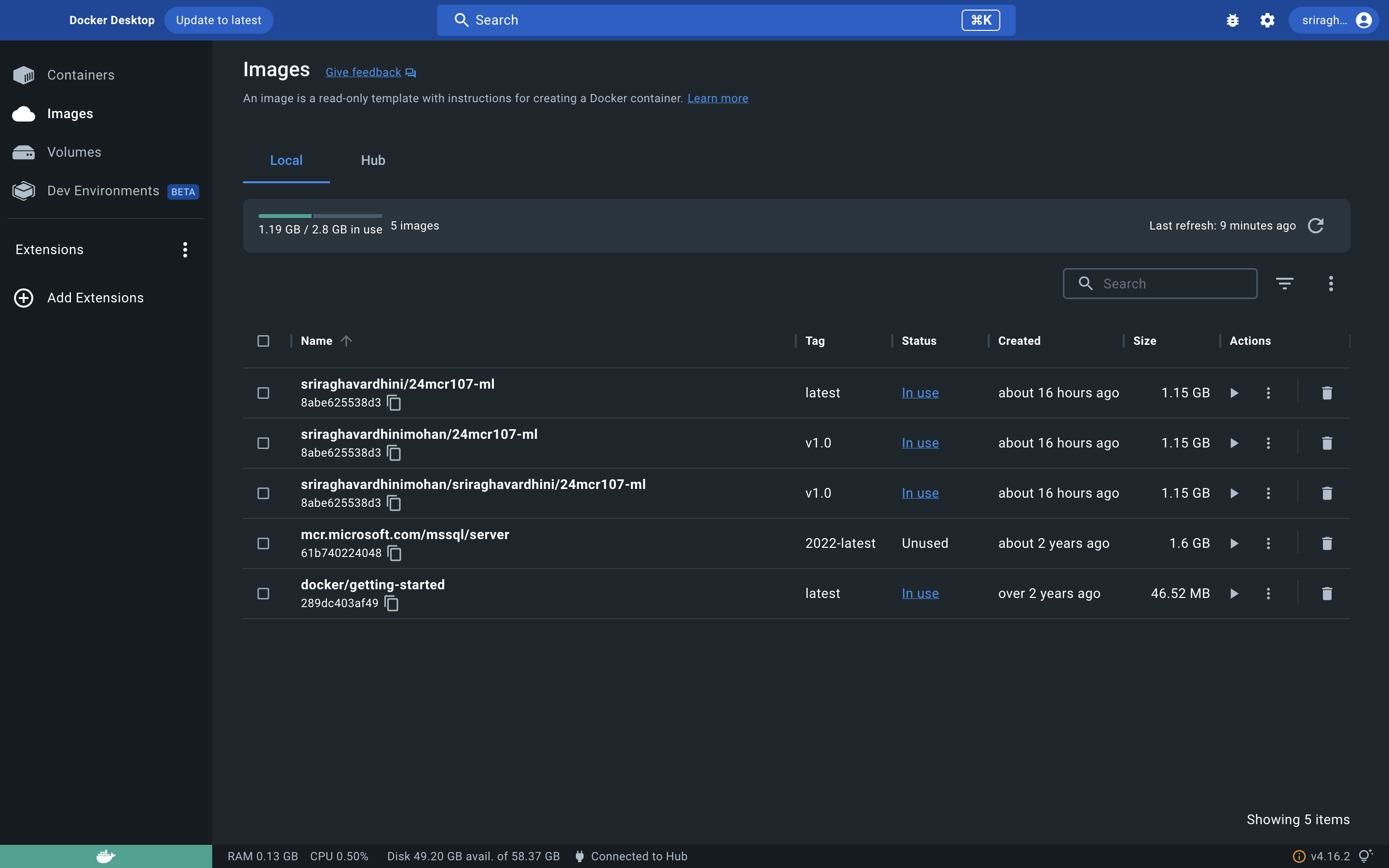Delete the docker/getting-started image
The width and height of the screenshot is (1389, 868).
coord(1326,594)
